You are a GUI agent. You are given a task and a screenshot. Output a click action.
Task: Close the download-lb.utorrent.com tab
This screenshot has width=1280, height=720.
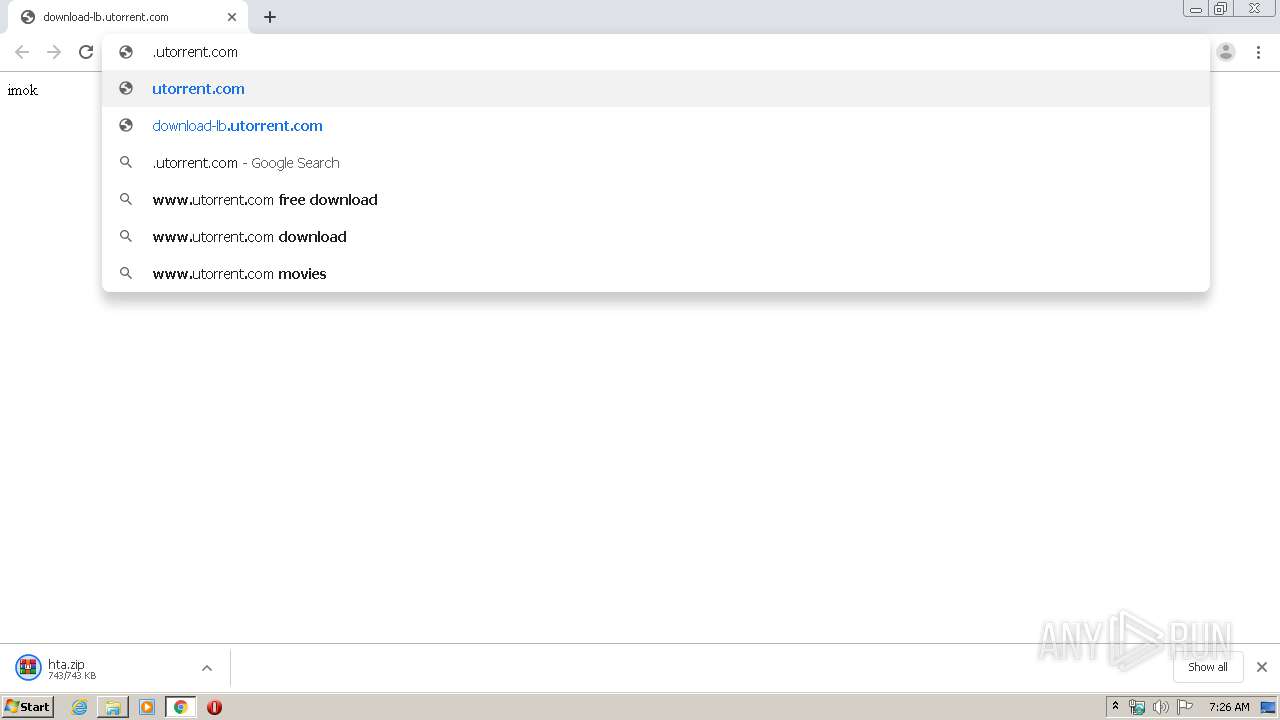[232, 17]
